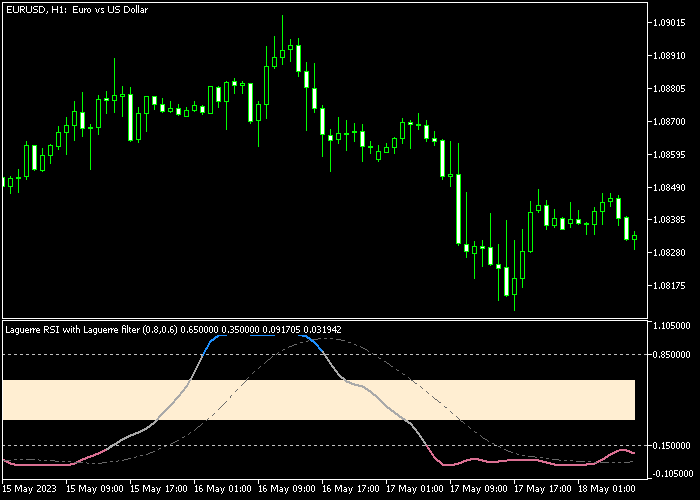Click the 15 May 09:00 time label

coord(95,489)
